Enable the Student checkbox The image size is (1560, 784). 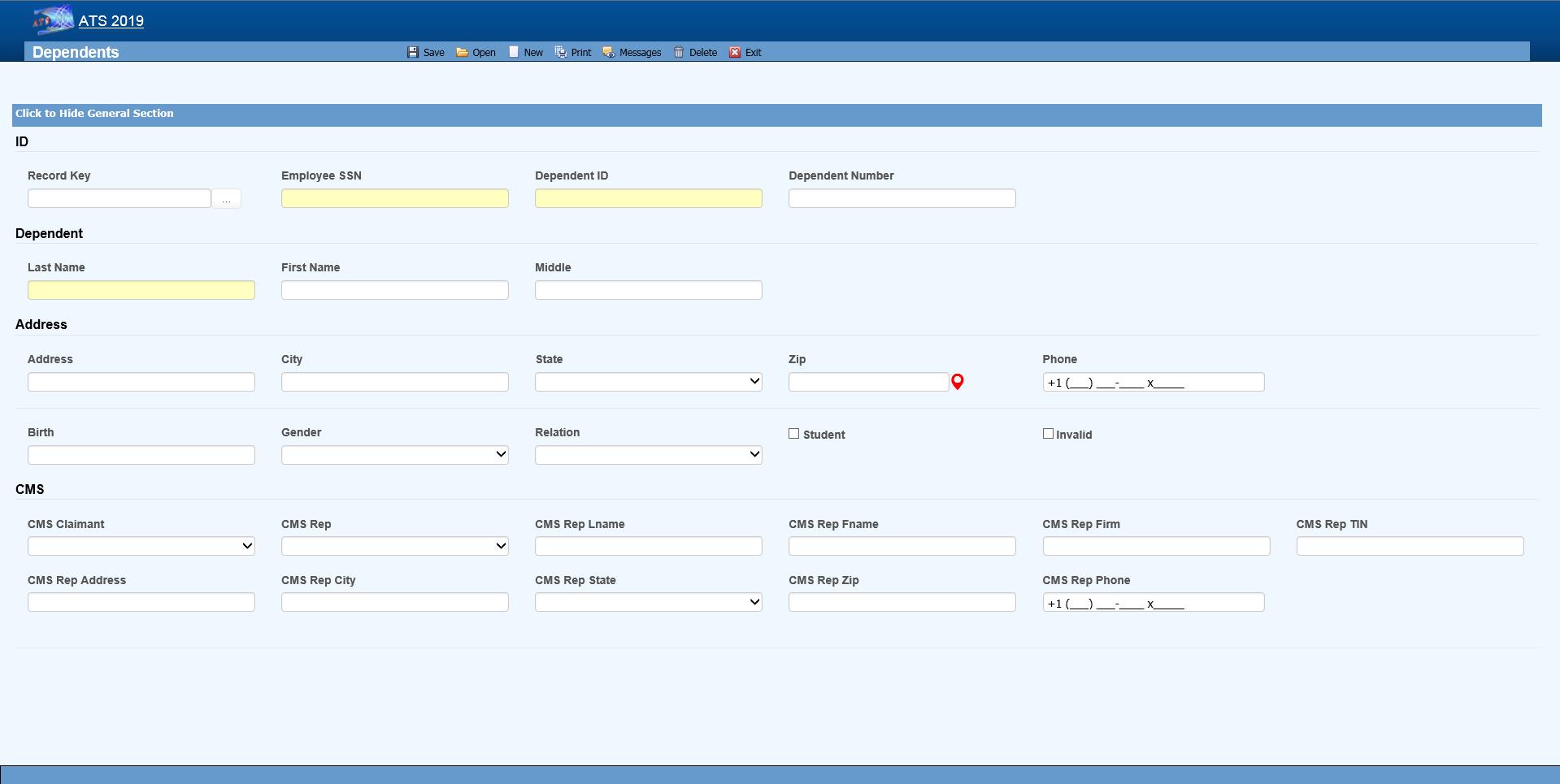(794, 434)
